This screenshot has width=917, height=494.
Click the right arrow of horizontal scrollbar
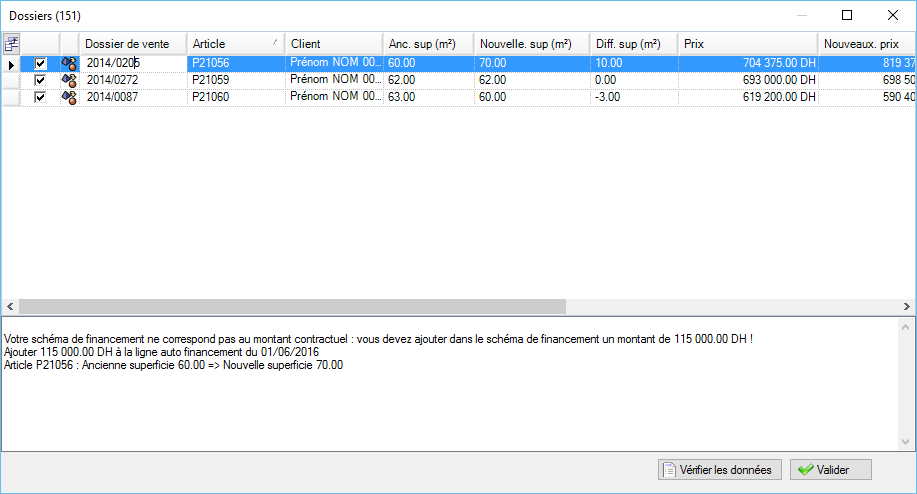point(906,307)
